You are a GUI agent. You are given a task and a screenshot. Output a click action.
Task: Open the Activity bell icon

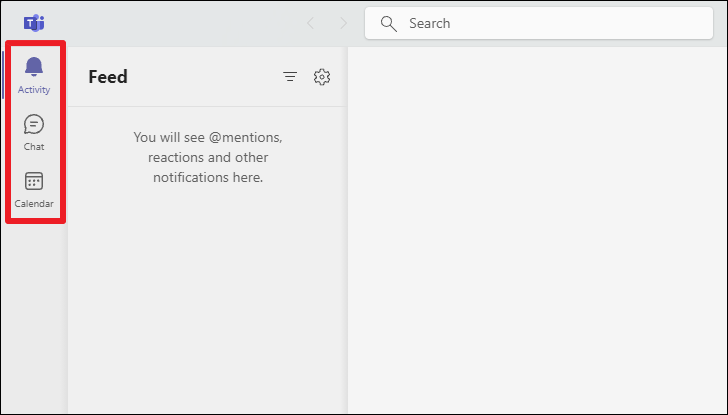(34, 66)
